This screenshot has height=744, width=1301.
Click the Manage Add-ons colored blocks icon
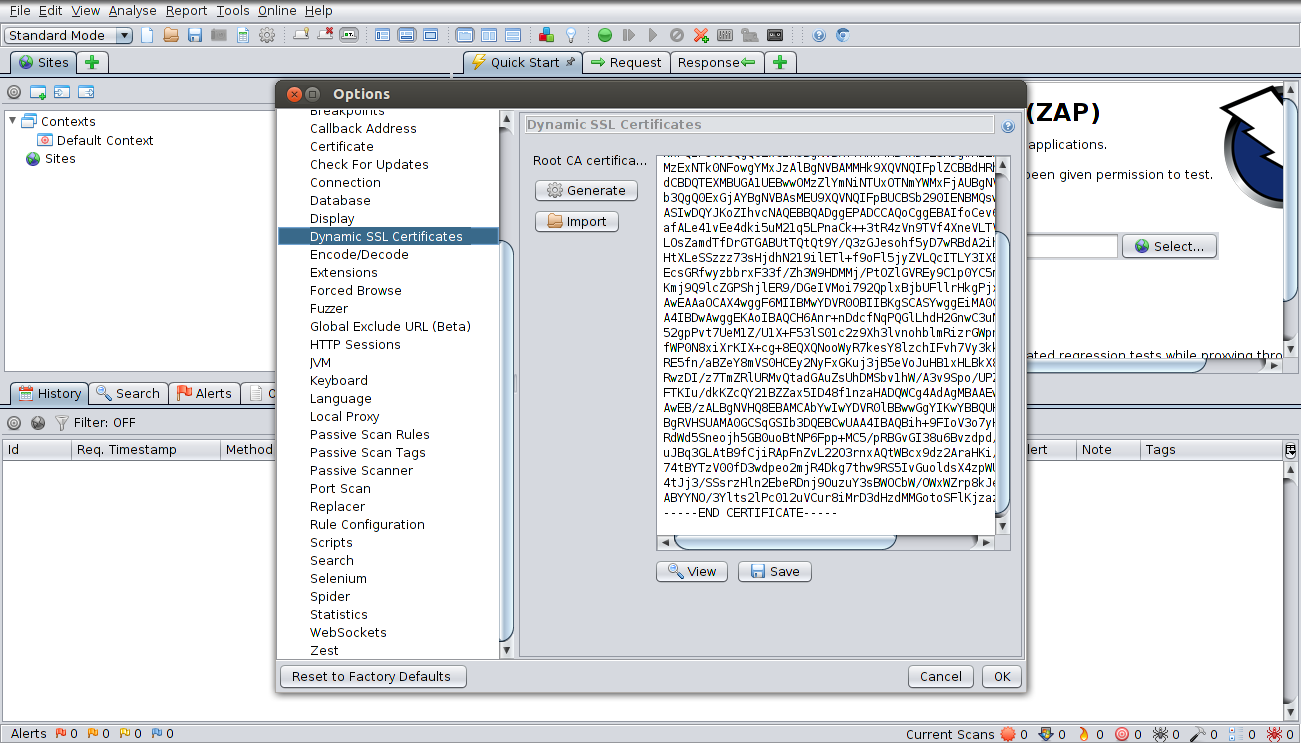pyautogui.click(x=546, y=35)
